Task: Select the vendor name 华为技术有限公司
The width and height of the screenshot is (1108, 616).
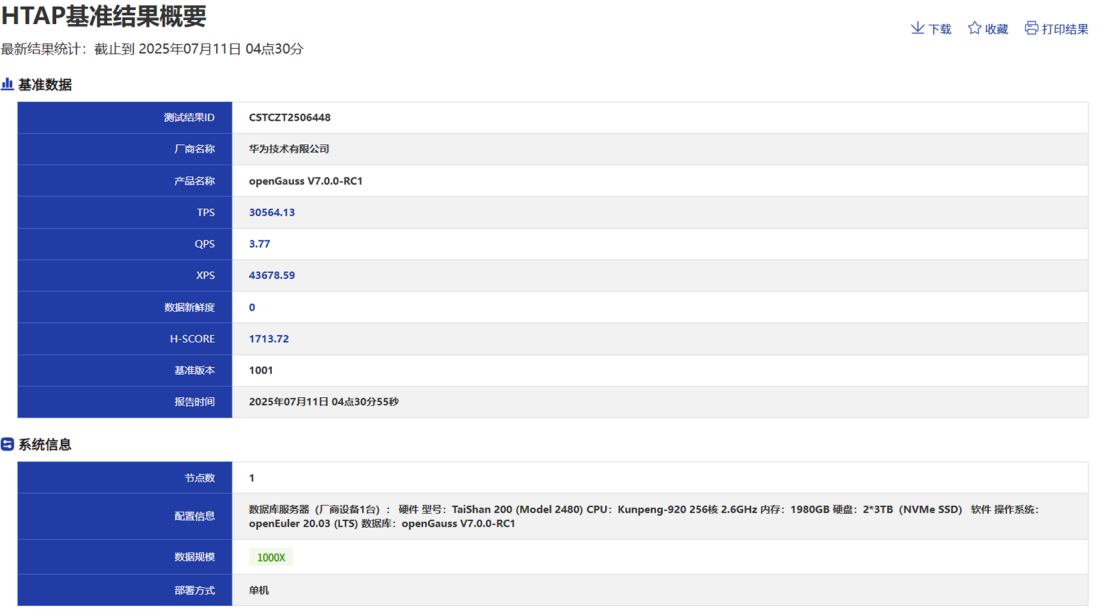Action: (288, 149)
